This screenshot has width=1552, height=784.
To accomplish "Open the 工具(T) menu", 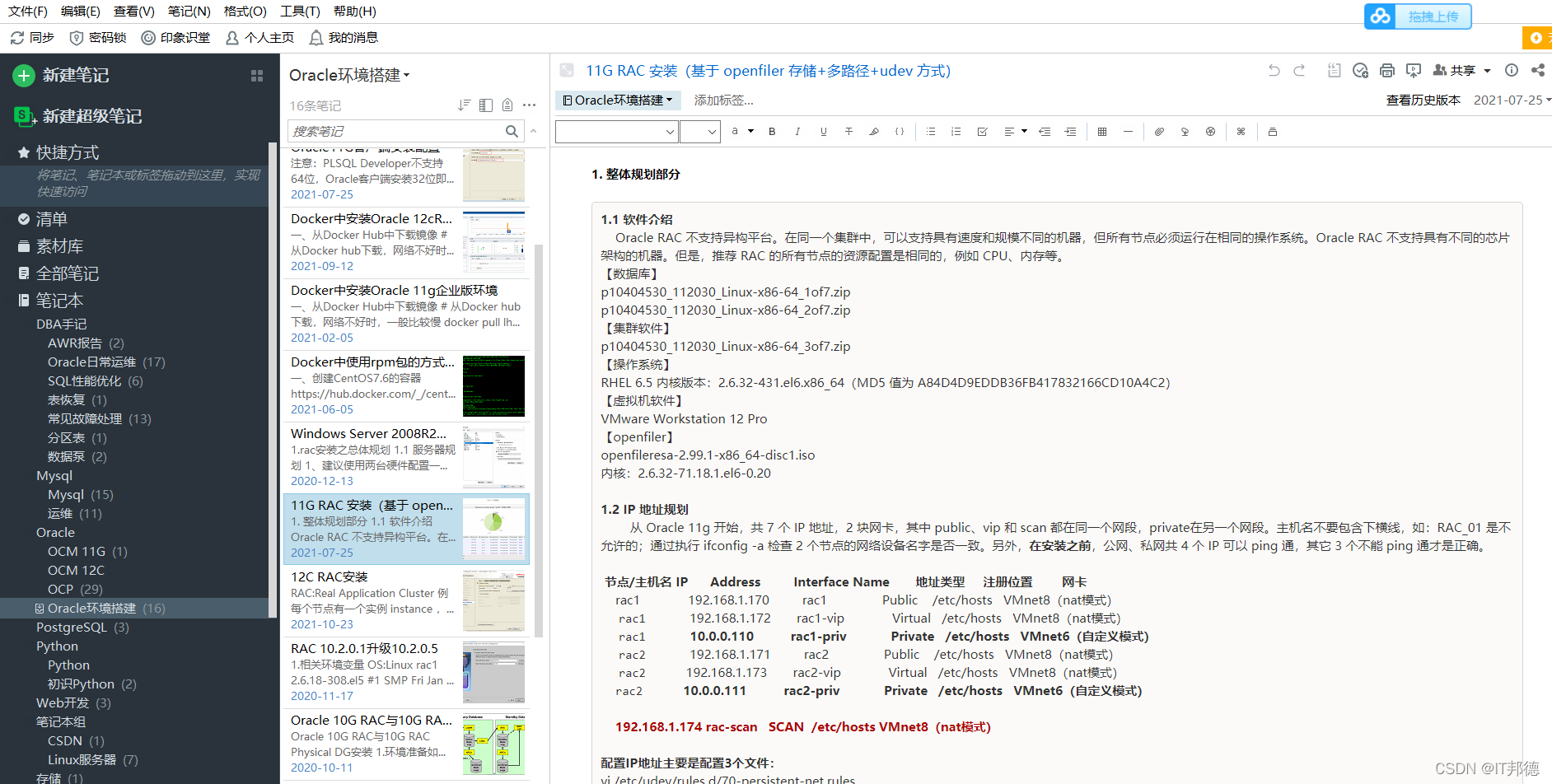I will click(x=300, y=12).
